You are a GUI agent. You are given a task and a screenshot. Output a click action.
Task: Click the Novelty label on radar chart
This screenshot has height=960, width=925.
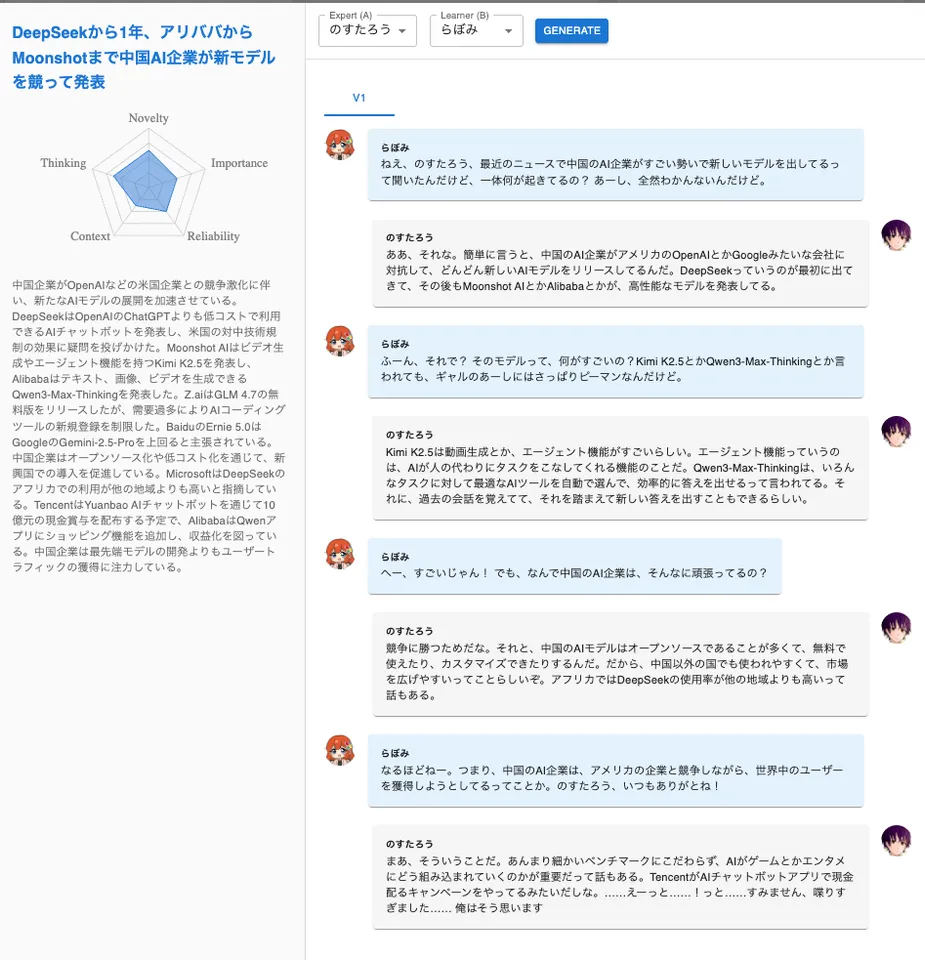pos(148,118)
